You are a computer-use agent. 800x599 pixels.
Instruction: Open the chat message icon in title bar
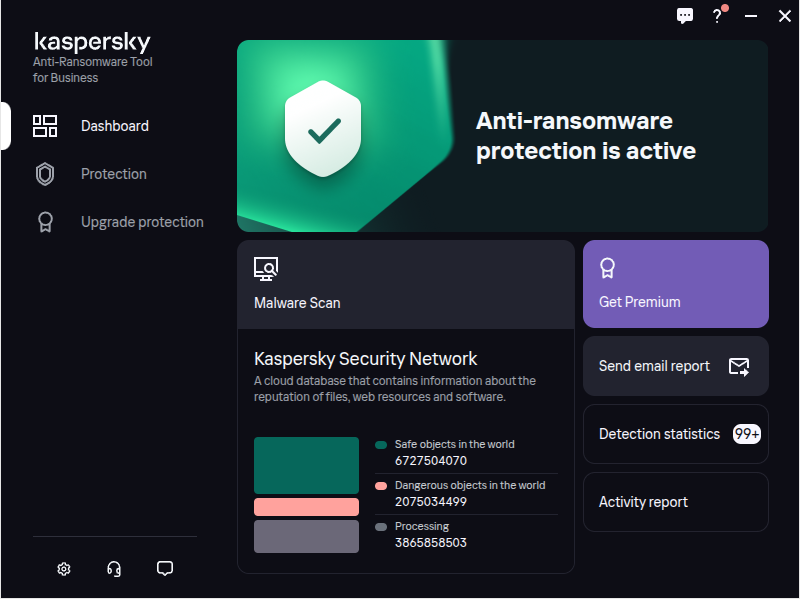click(685, 16)
